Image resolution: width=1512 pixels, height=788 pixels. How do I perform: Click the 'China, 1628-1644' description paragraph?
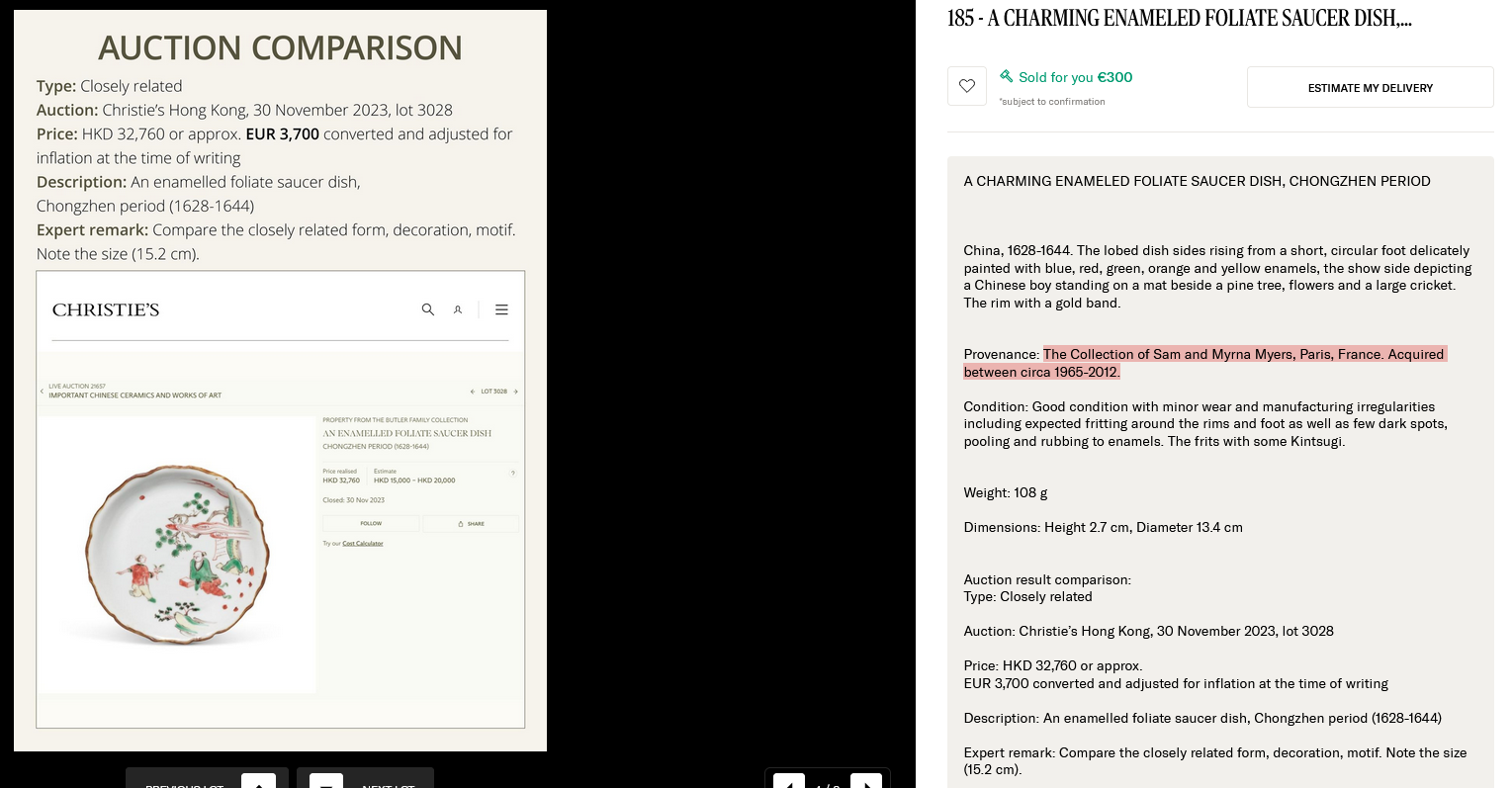click(x=1218, y=277)
